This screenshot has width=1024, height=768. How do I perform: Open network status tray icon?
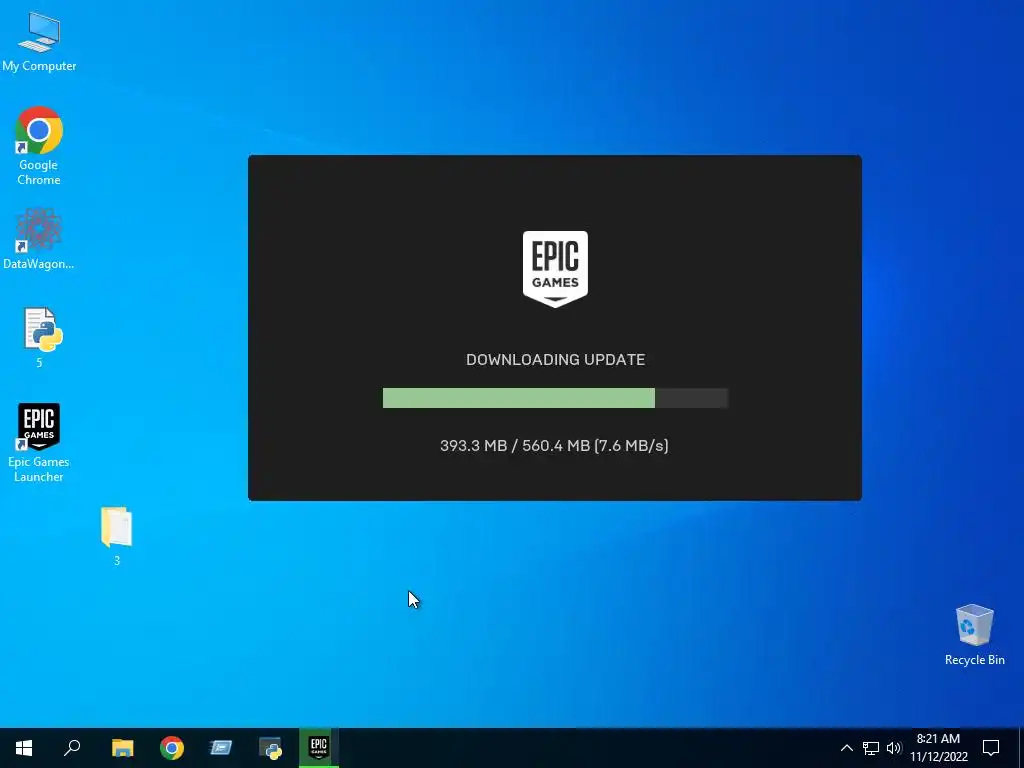[x=871, y=748]
